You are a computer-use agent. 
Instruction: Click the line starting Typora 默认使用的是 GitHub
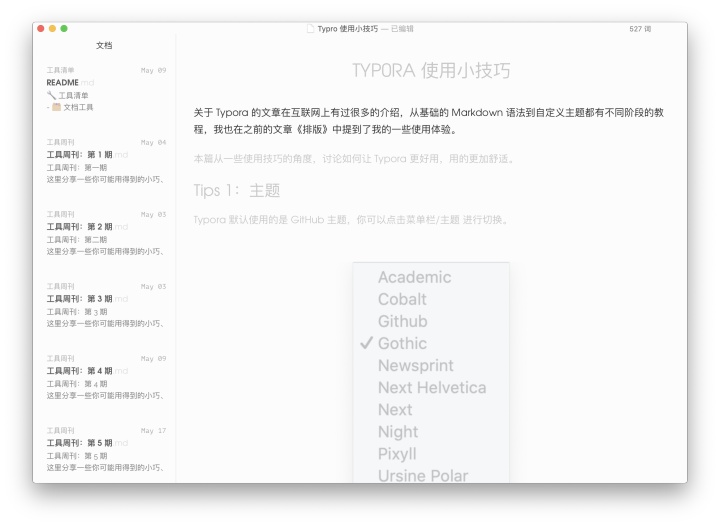coord(351,220)
